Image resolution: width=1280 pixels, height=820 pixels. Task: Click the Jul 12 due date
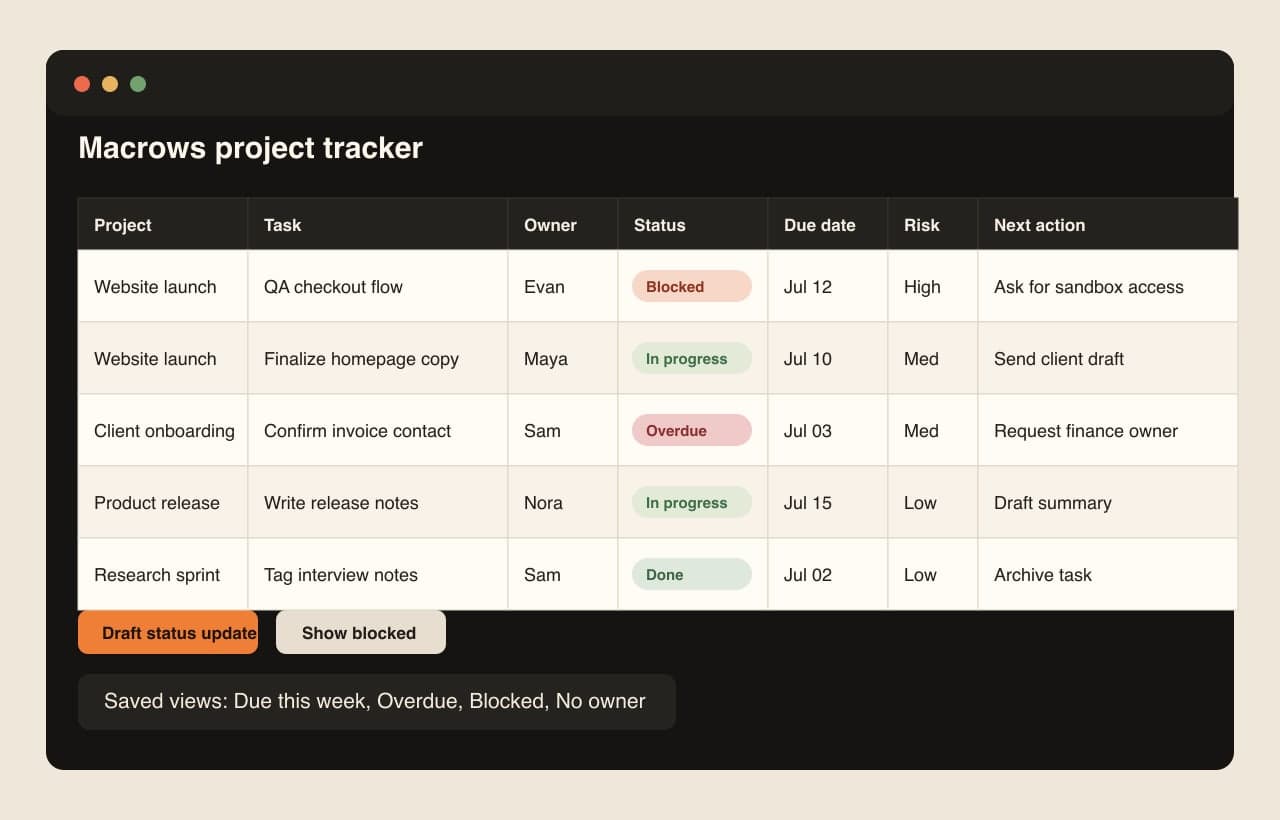pos(828,286)
